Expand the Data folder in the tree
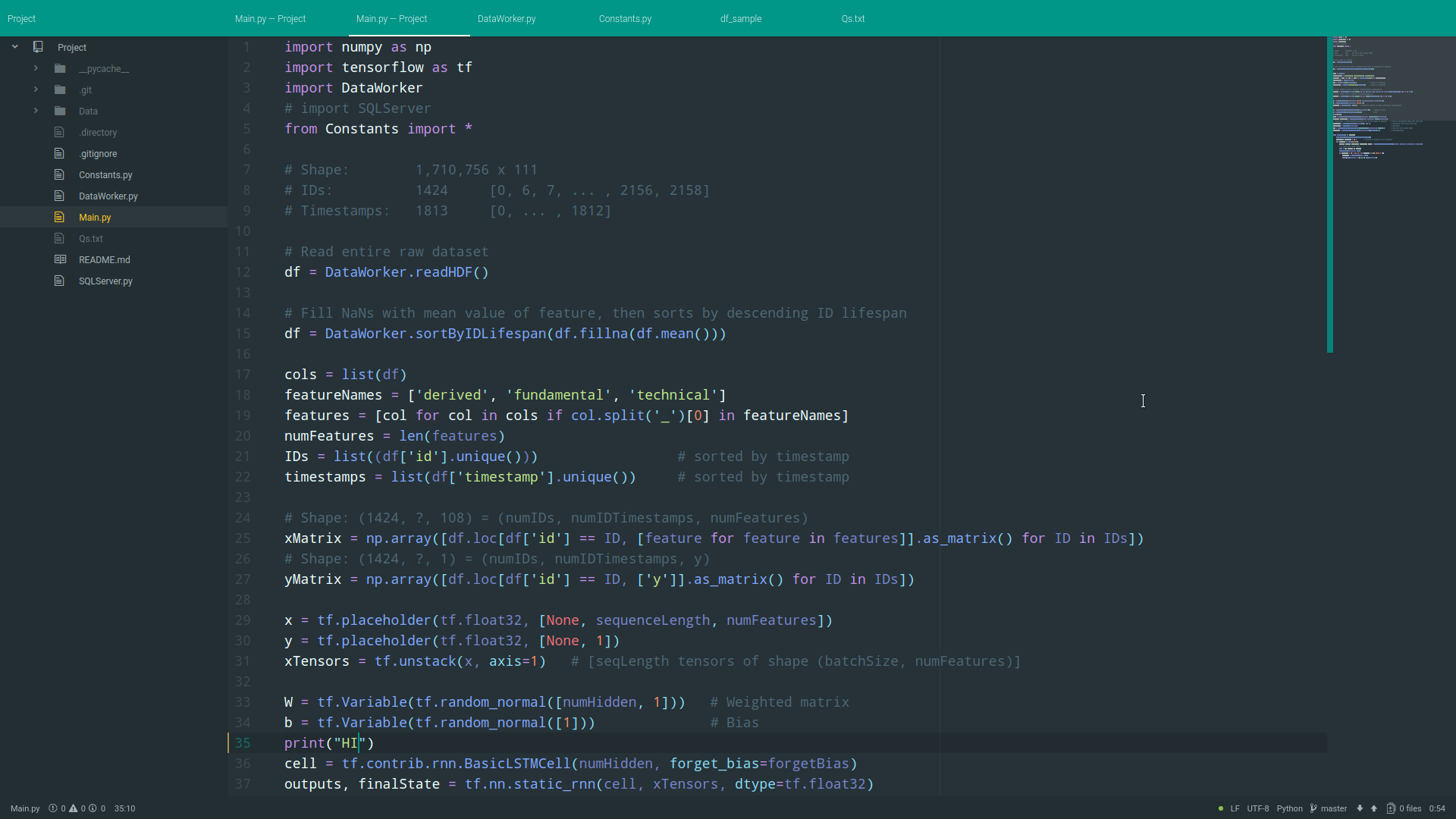Viewport: 1456px width, 819px height. 36,111
